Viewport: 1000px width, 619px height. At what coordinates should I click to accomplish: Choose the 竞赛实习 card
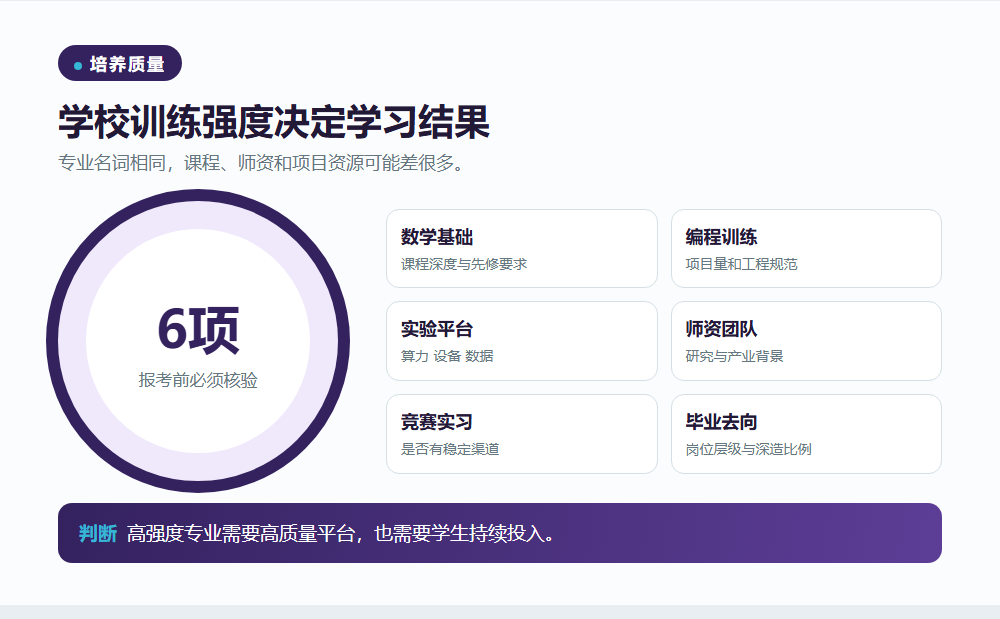pyautogui.click(x=522, y=434)
